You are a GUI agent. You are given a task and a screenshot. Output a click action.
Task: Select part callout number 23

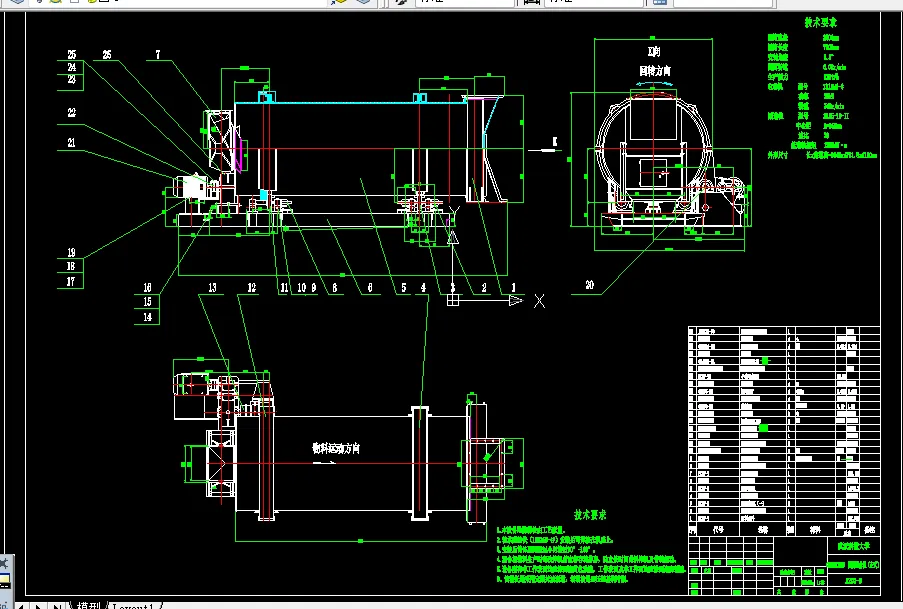71,80
